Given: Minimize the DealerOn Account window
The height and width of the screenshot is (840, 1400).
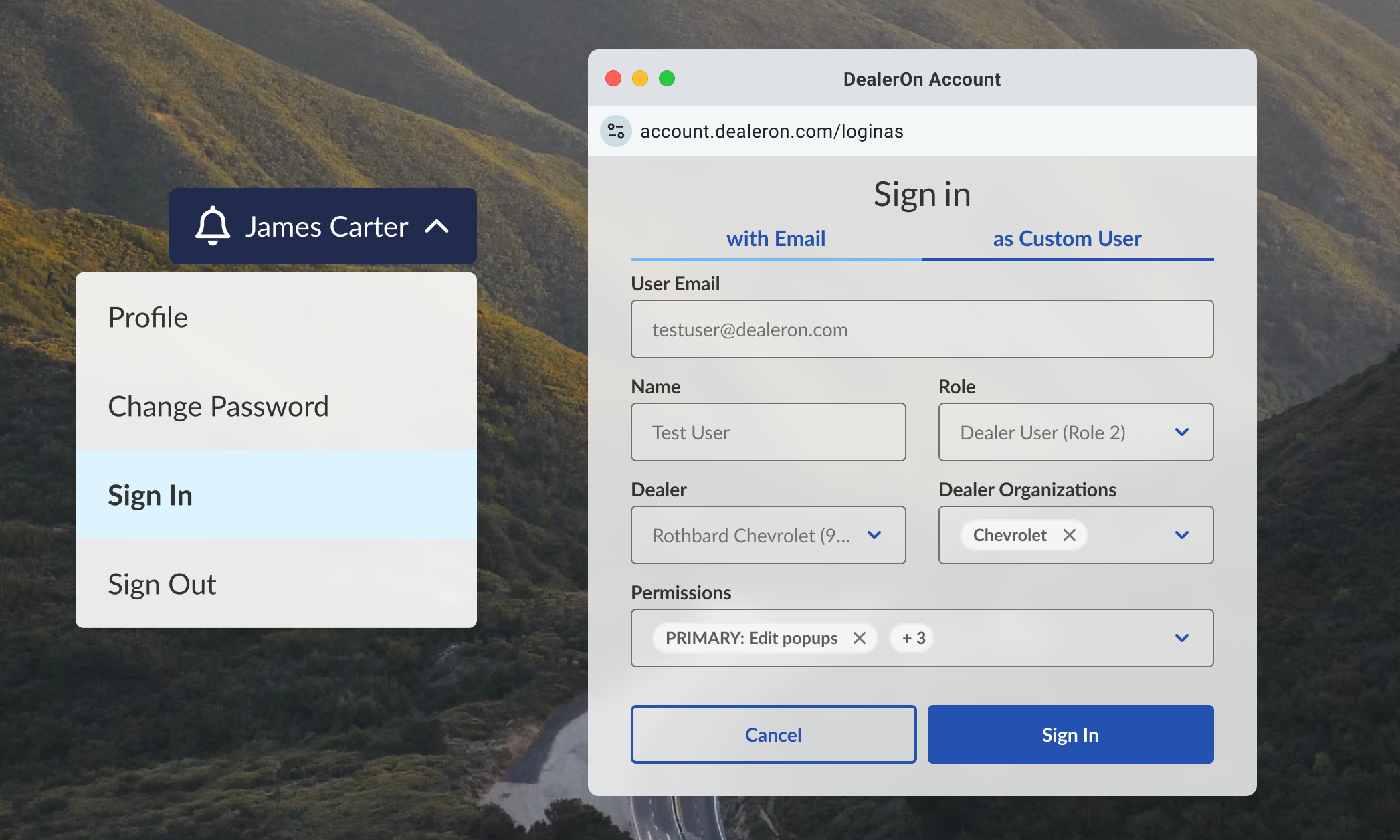Looking at the screenshot, I should [640, 78].
